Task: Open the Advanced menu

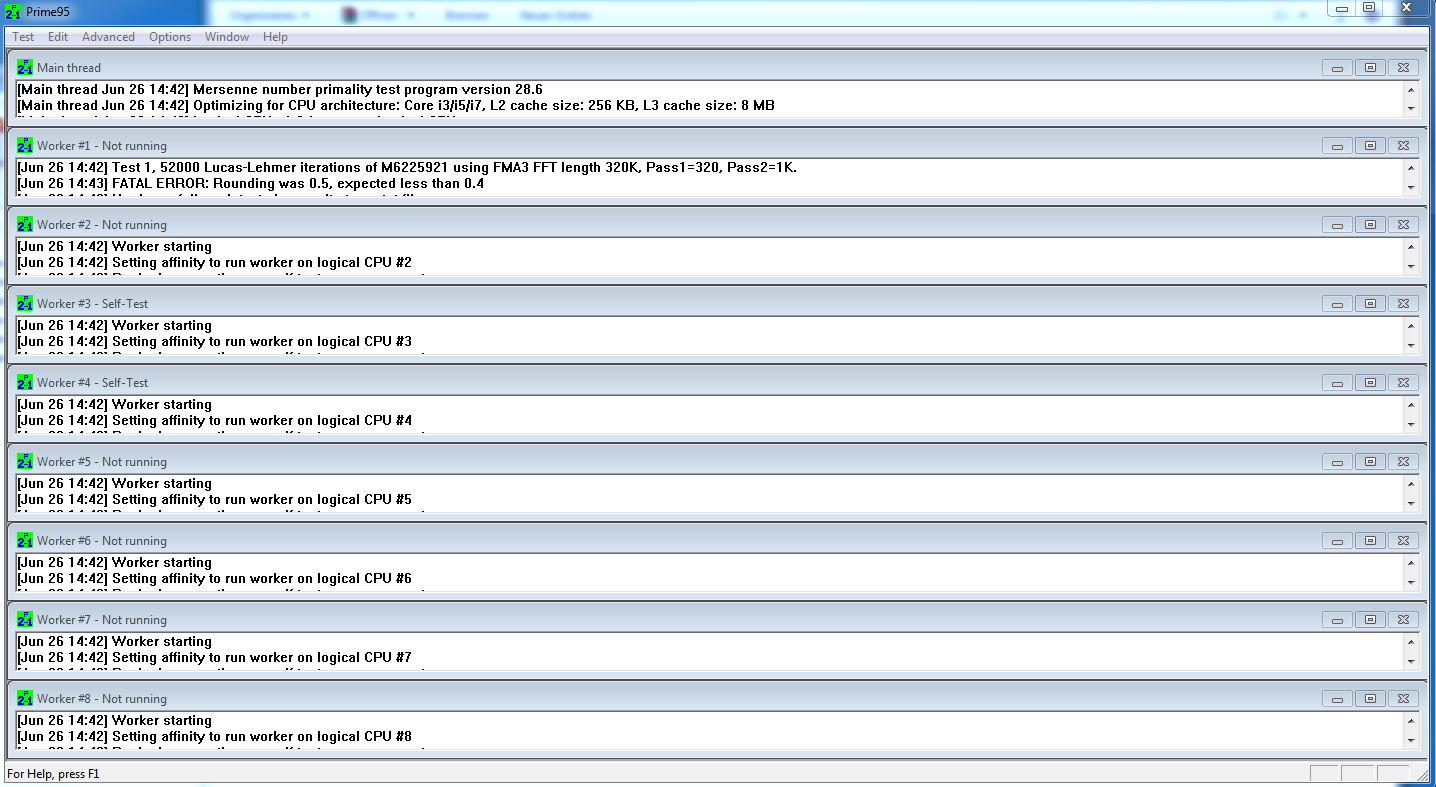Action: pos(108,37)
